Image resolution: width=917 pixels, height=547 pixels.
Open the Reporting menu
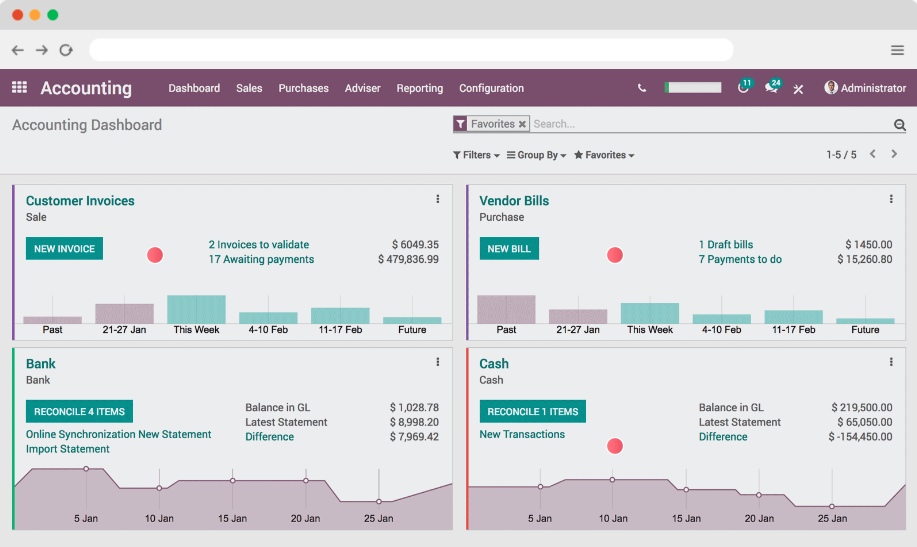pos(419,88)
